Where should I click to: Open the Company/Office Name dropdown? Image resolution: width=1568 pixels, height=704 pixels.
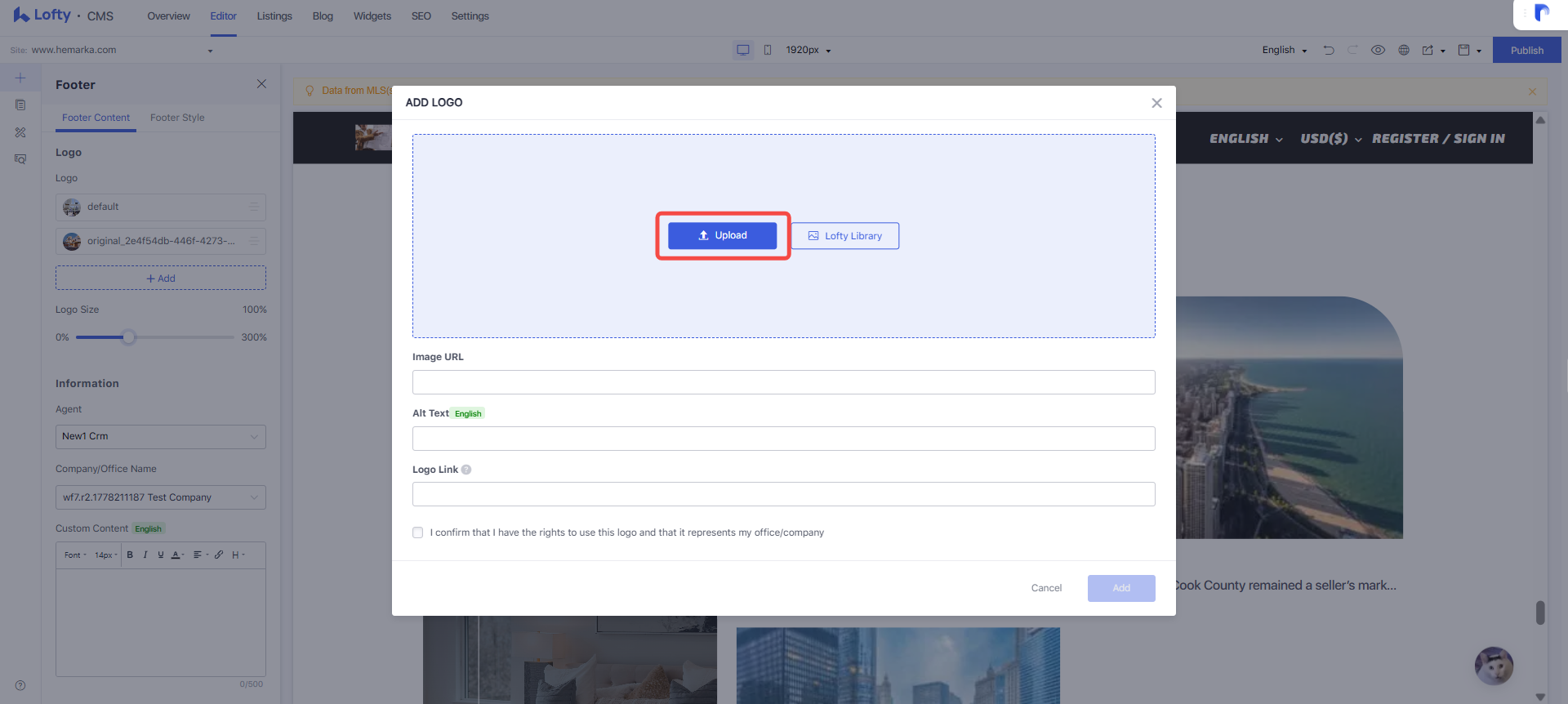tap(161, 497)
